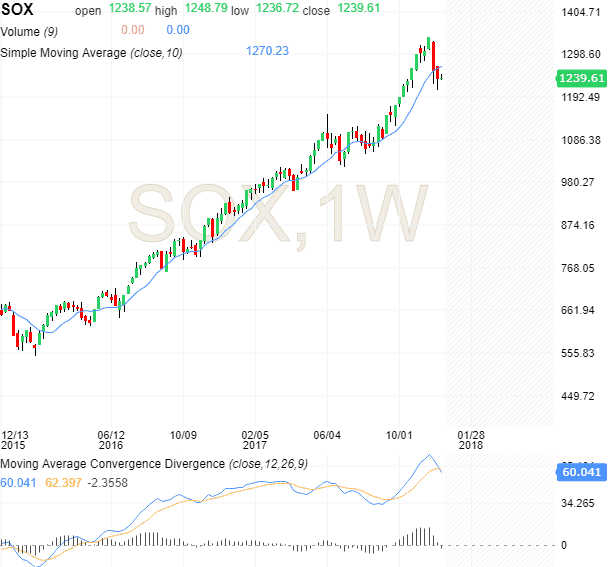Click the open value 1238.57

click(128, 12)
